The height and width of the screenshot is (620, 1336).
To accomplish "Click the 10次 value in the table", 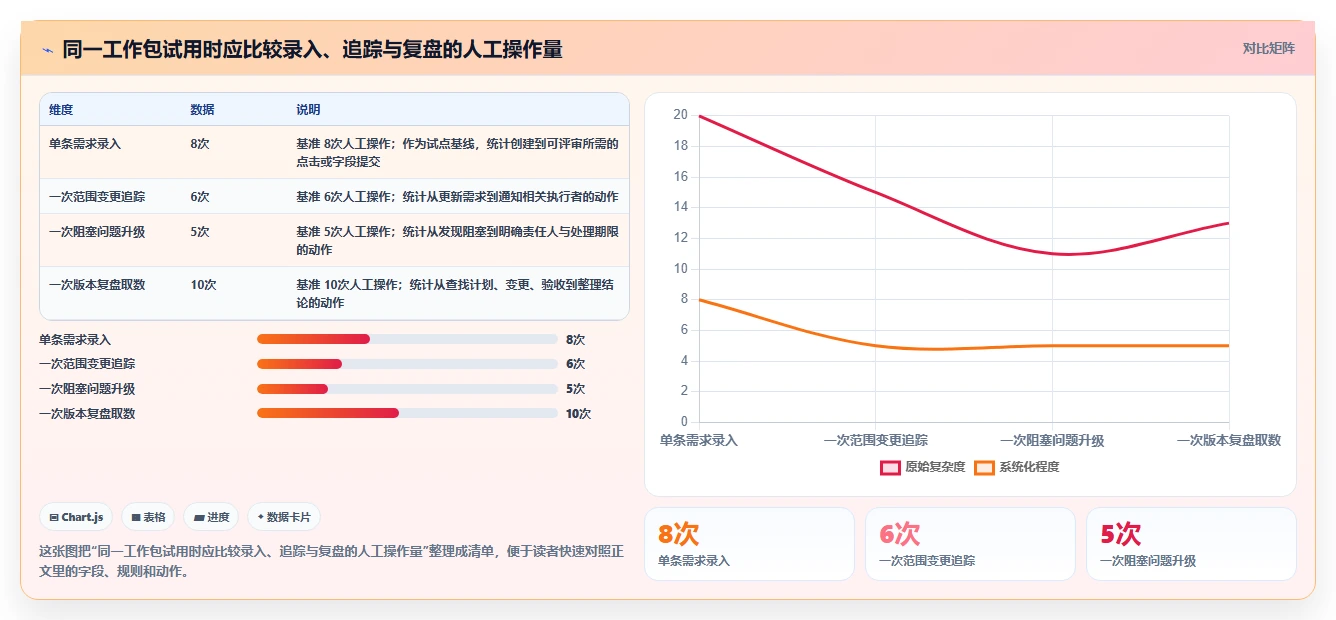I will point(203,285).
